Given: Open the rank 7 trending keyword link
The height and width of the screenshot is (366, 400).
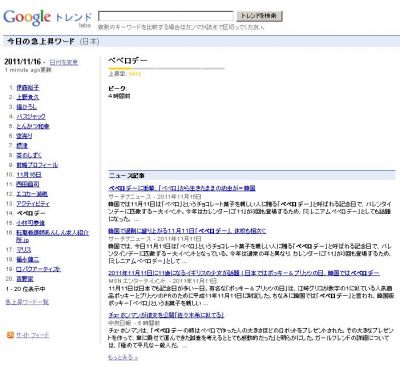Looking at the screenshot, I should pyautogui.click(x=22, y=145).
